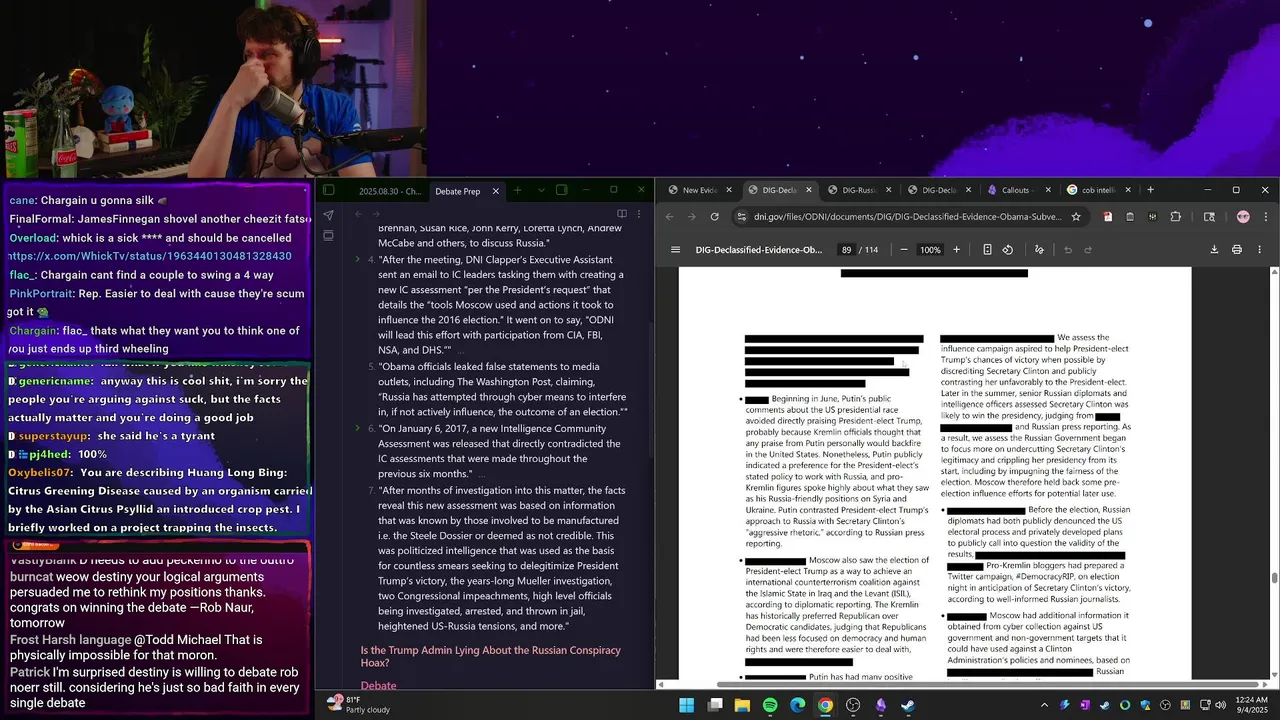
Task: Click the PDF zoom percentage field
Action: 930,250
